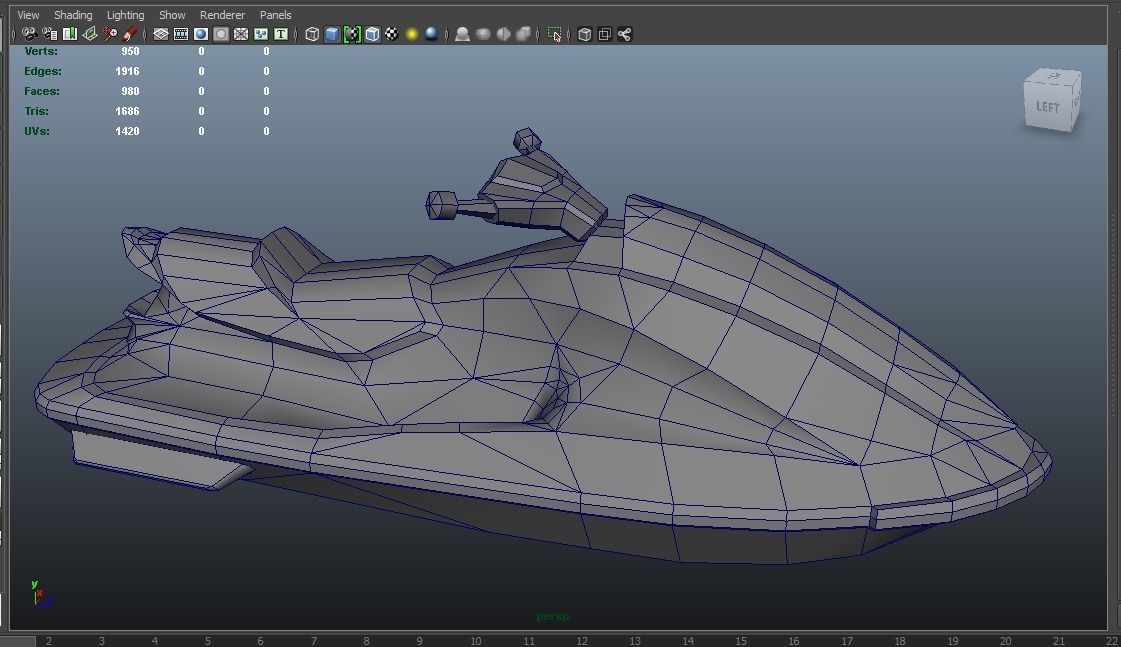Image resolution: width=1121 pixels, height=647 pixels.
Task: Open the Shading menu
Action: point(73,14)
